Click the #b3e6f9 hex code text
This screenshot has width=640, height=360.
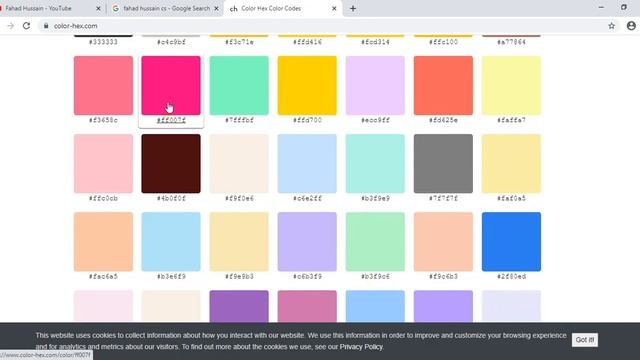(171, 277)
